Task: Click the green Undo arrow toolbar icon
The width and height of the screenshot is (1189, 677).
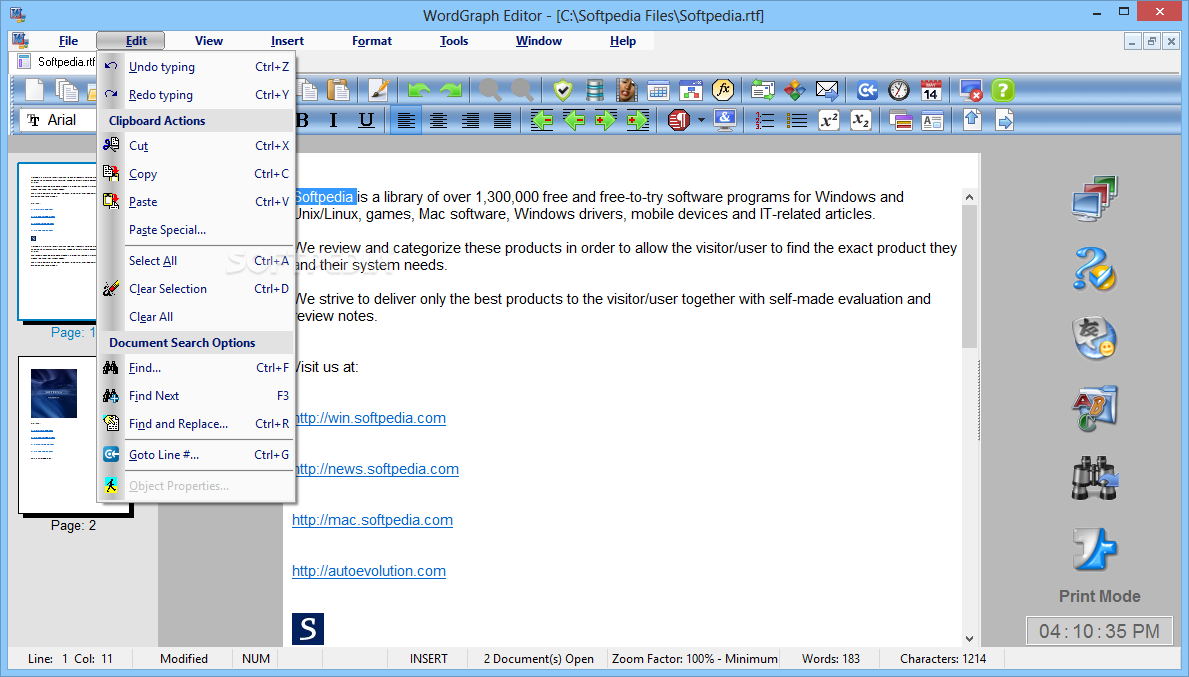Action: coord(419,90)
